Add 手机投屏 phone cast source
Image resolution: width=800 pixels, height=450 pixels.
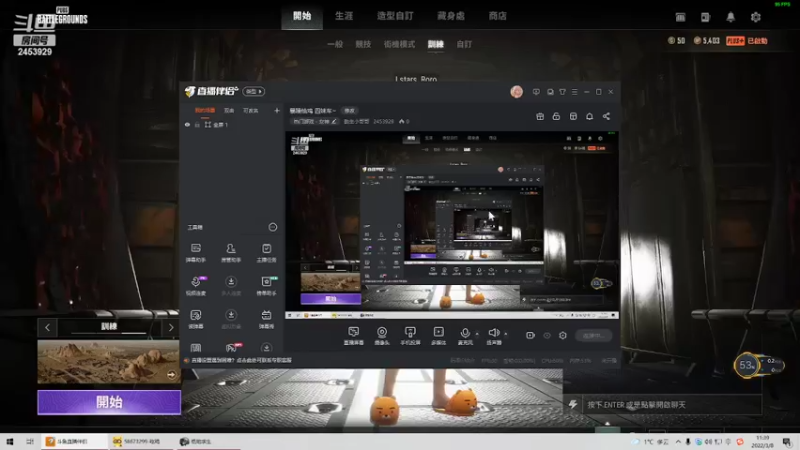(410, 336)
